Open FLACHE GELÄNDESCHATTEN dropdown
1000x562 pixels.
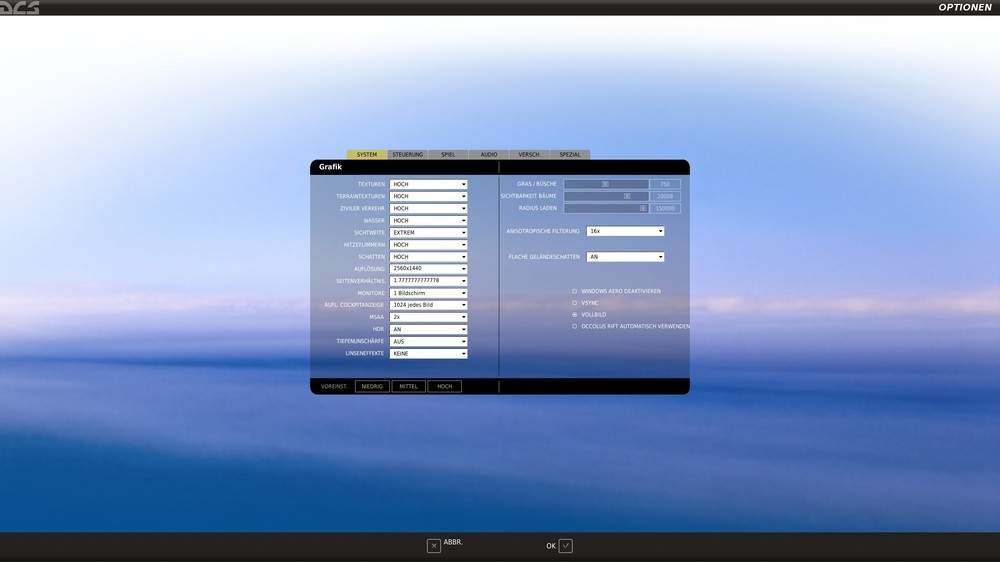625,257
